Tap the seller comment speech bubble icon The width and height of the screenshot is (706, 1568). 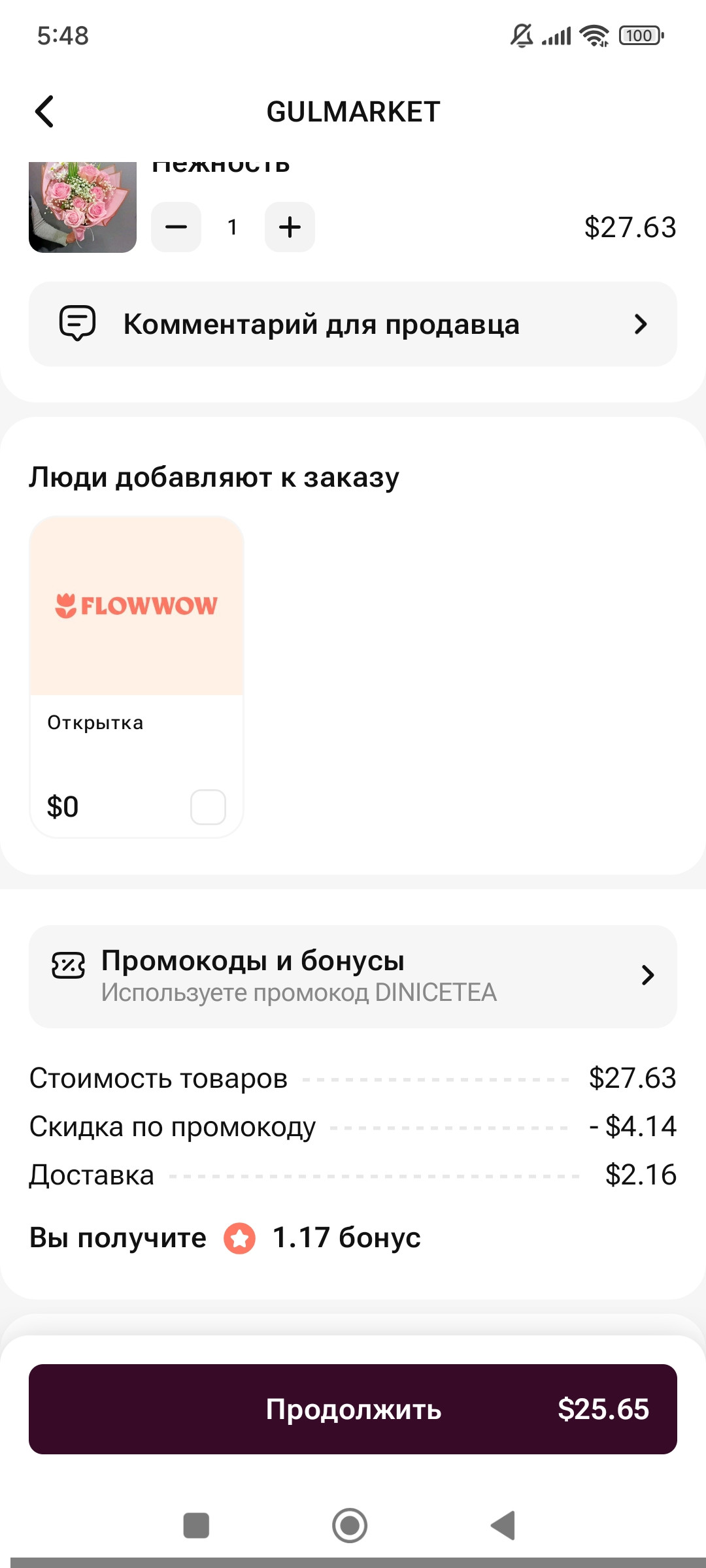[77, 323]
